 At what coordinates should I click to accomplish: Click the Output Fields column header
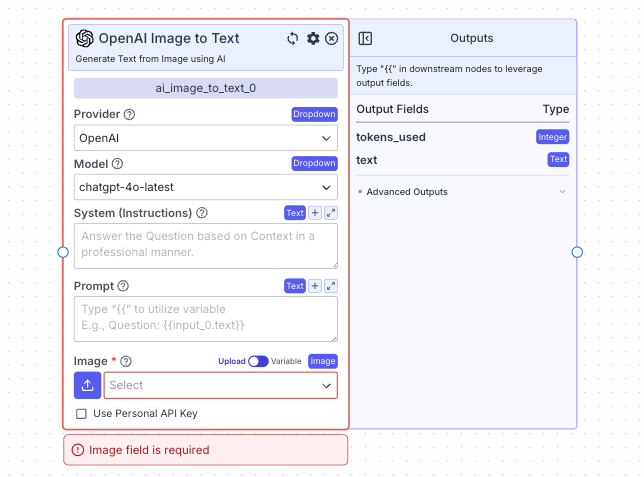pos(392,109)
